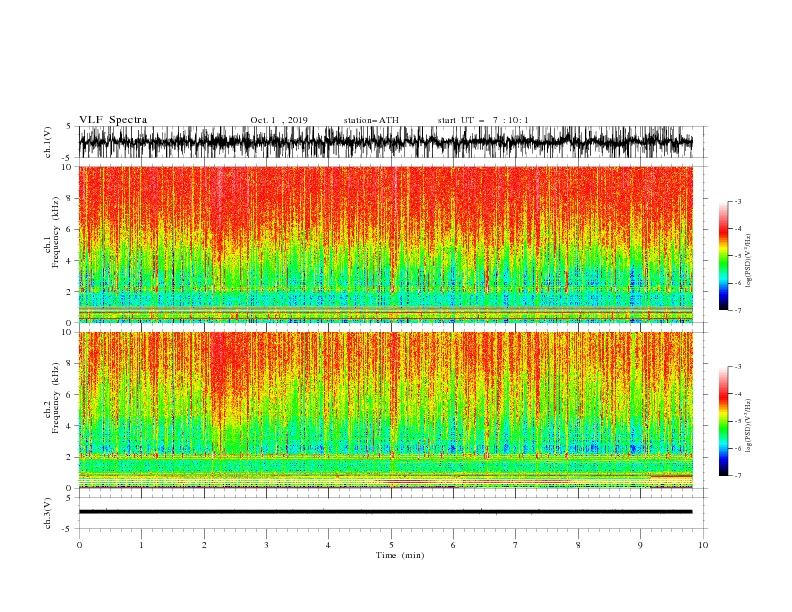Click time axis tick label "1"
Screen dimensions: 792x612
[141, 545]
